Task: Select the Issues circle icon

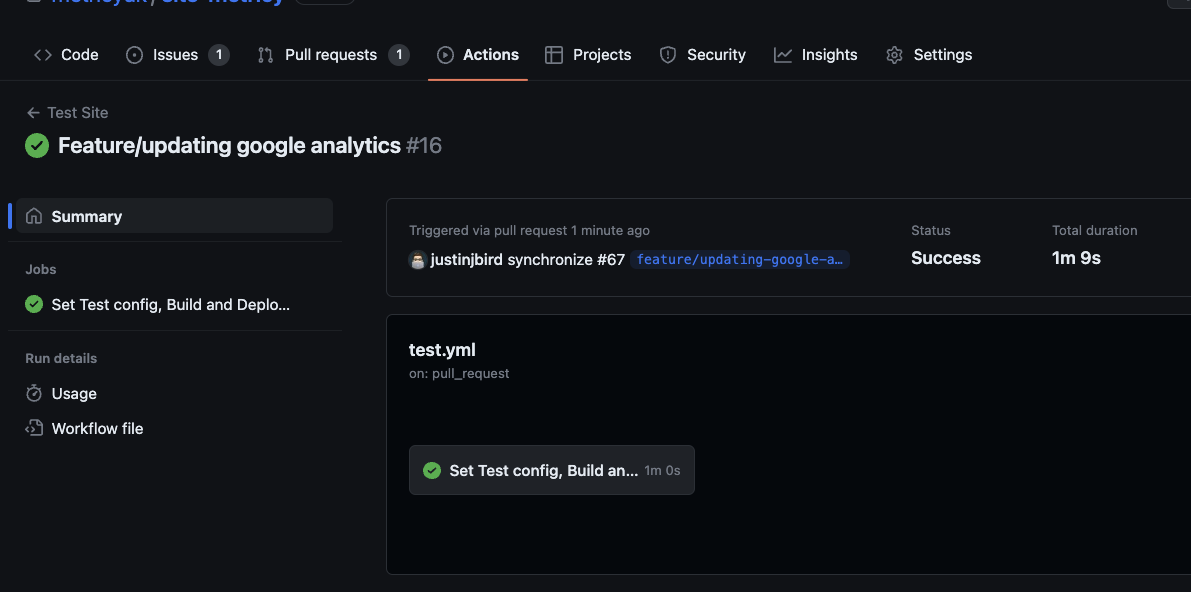Action: point(134,55)
